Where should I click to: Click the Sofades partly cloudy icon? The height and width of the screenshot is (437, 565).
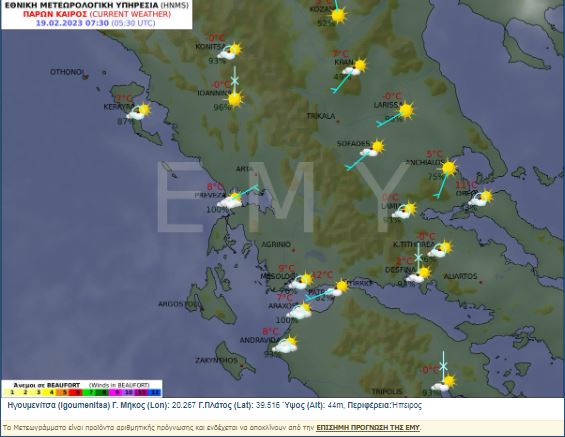[372, 148]
